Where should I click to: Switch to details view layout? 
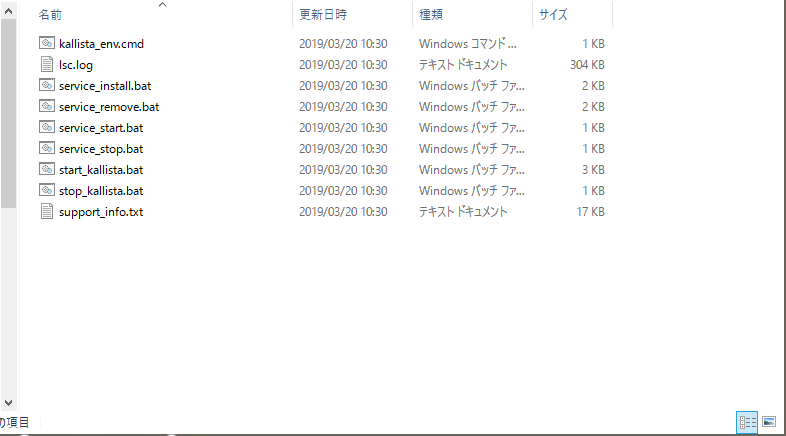point(747,422)
